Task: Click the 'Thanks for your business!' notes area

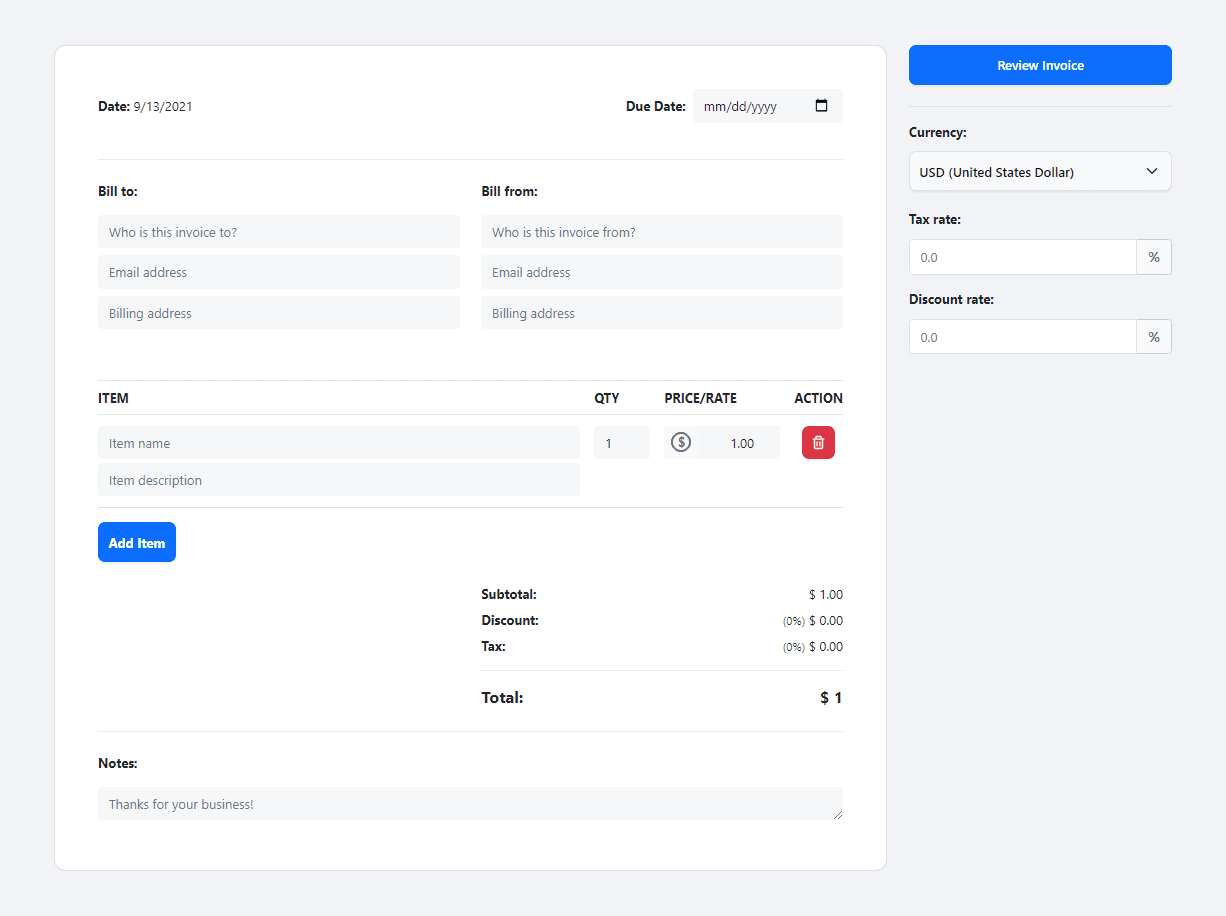Action: tap(470, 803)
